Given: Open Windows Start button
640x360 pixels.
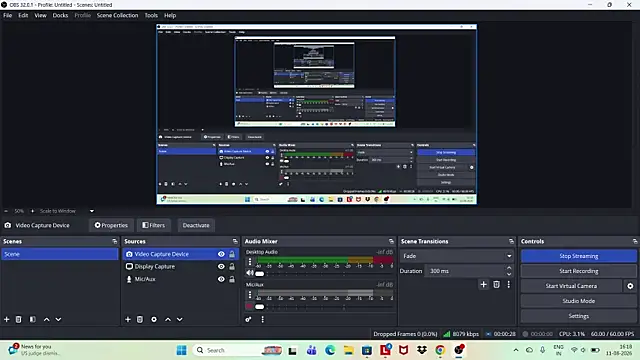Looking at the screenshot, I should pyautogui.click(x=182, y=350).
